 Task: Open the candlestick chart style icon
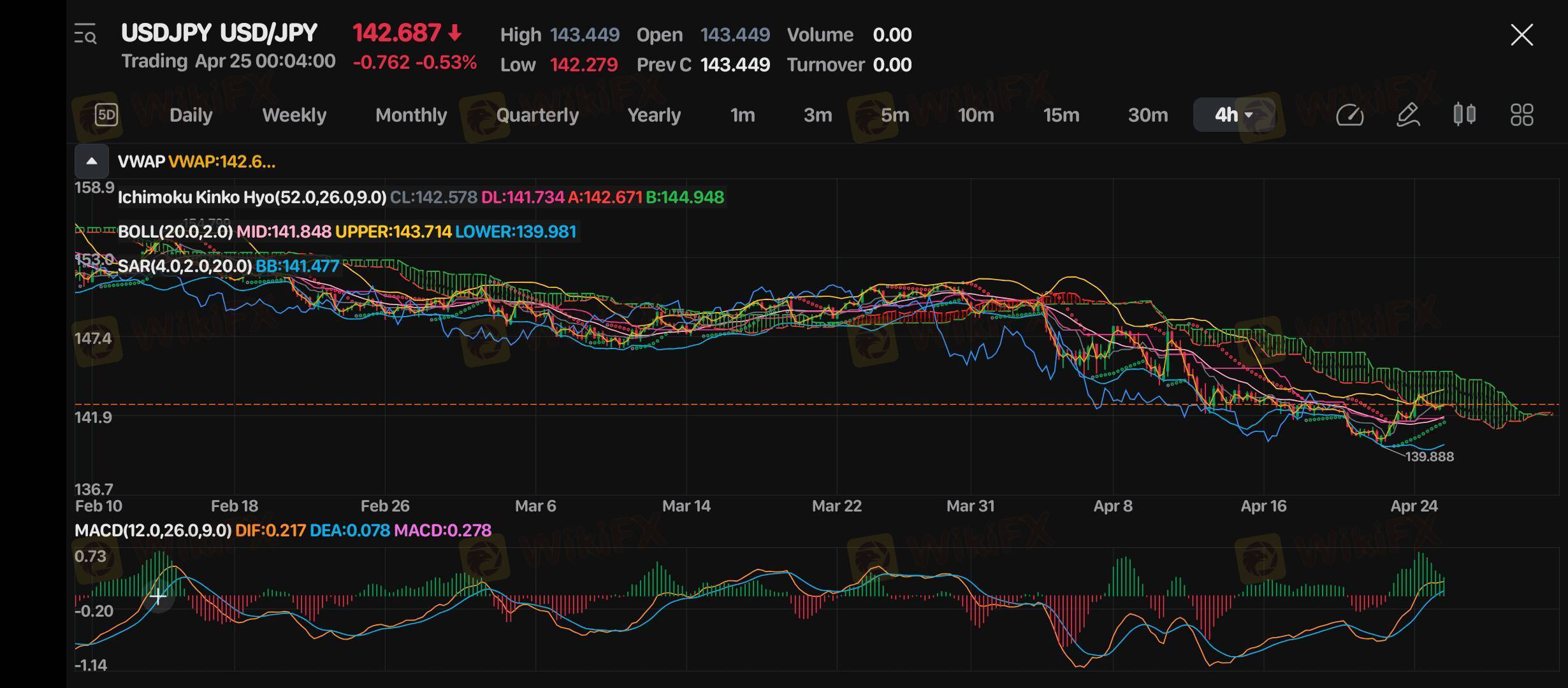1464,115
